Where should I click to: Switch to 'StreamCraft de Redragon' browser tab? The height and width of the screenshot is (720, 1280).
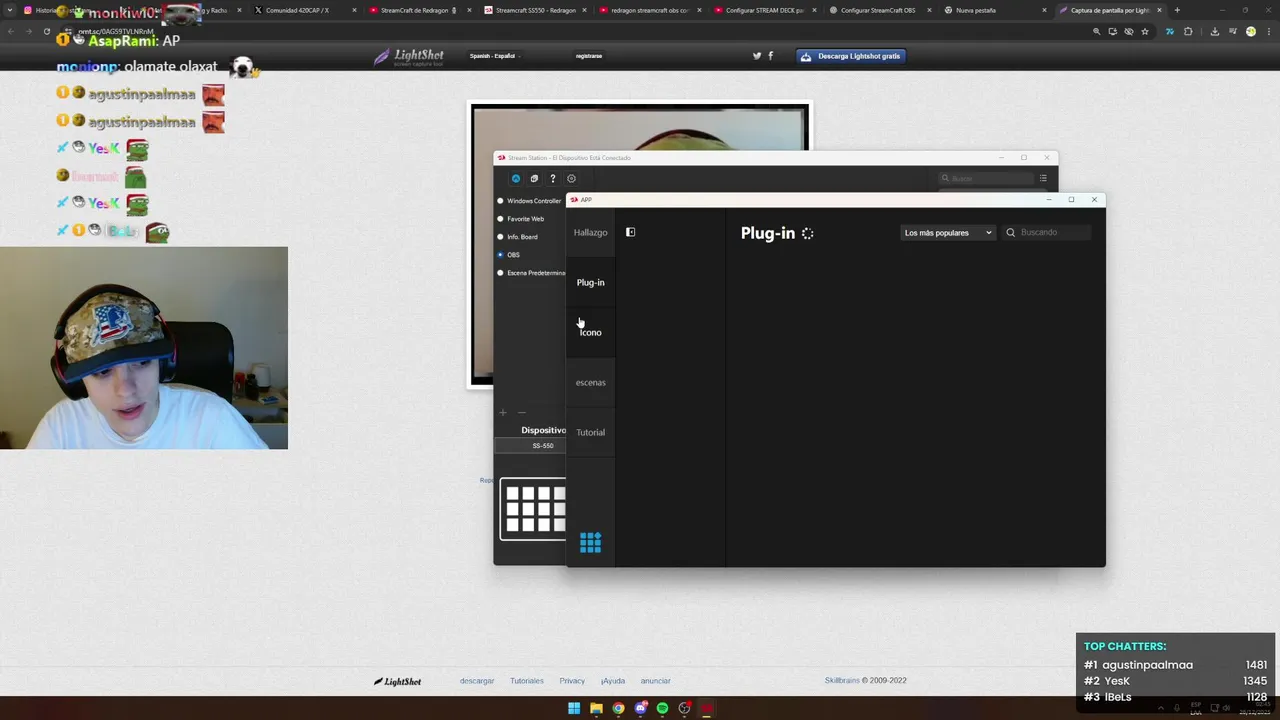click(418, 10)
